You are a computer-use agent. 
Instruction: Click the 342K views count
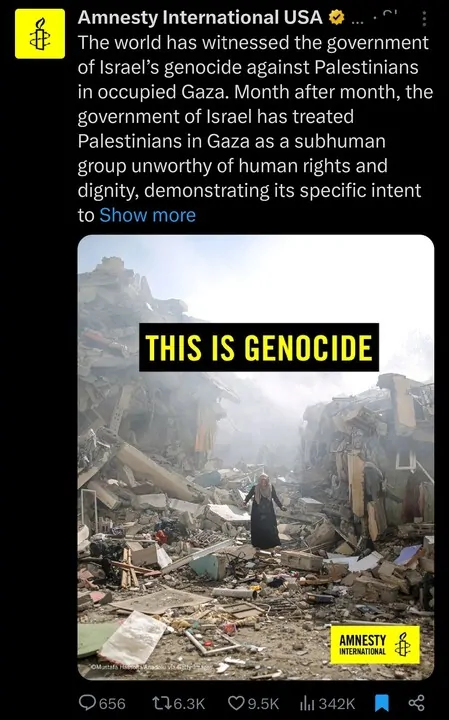click(337, 703)
